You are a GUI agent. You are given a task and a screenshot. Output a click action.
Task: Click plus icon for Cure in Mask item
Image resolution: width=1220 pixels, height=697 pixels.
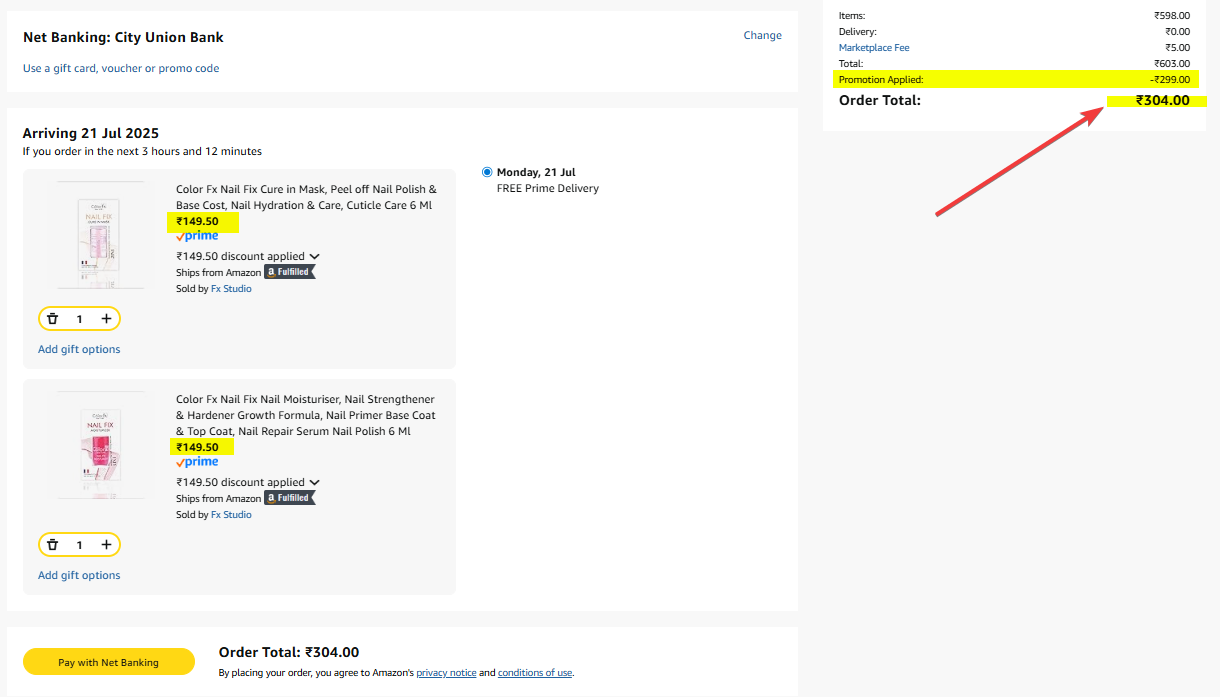[x=106, y=319]
